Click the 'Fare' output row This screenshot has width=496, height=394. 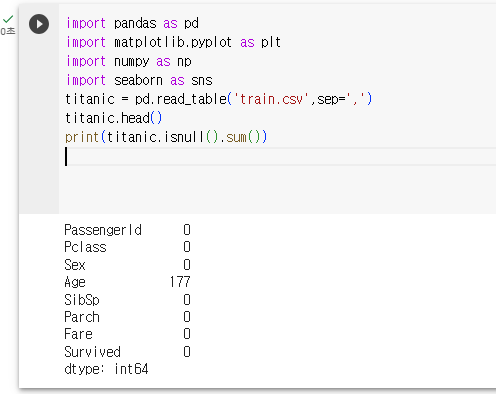127,334
